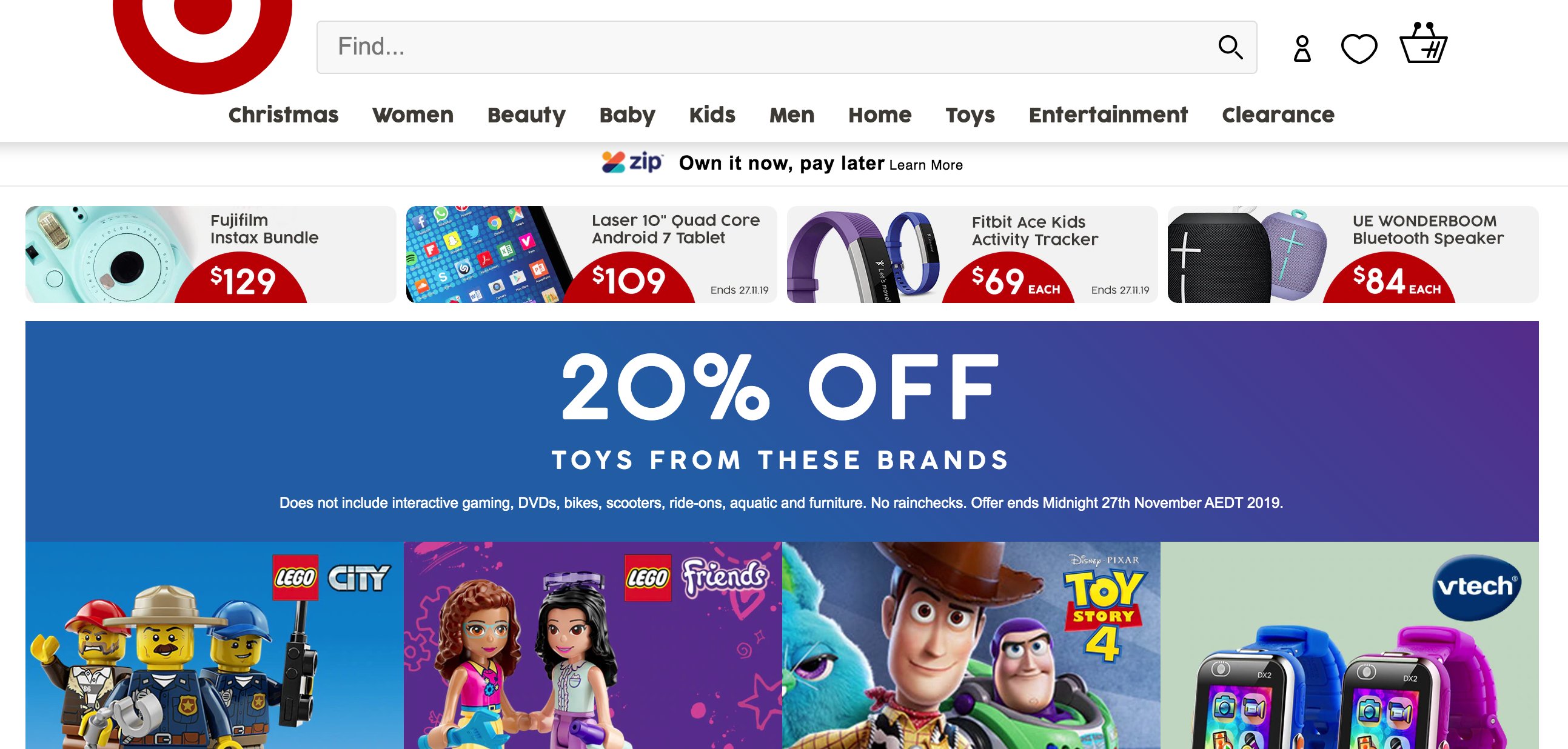Open the Women category menu
The width and height of the screenshot is (1568, 749).
[413, 115]
